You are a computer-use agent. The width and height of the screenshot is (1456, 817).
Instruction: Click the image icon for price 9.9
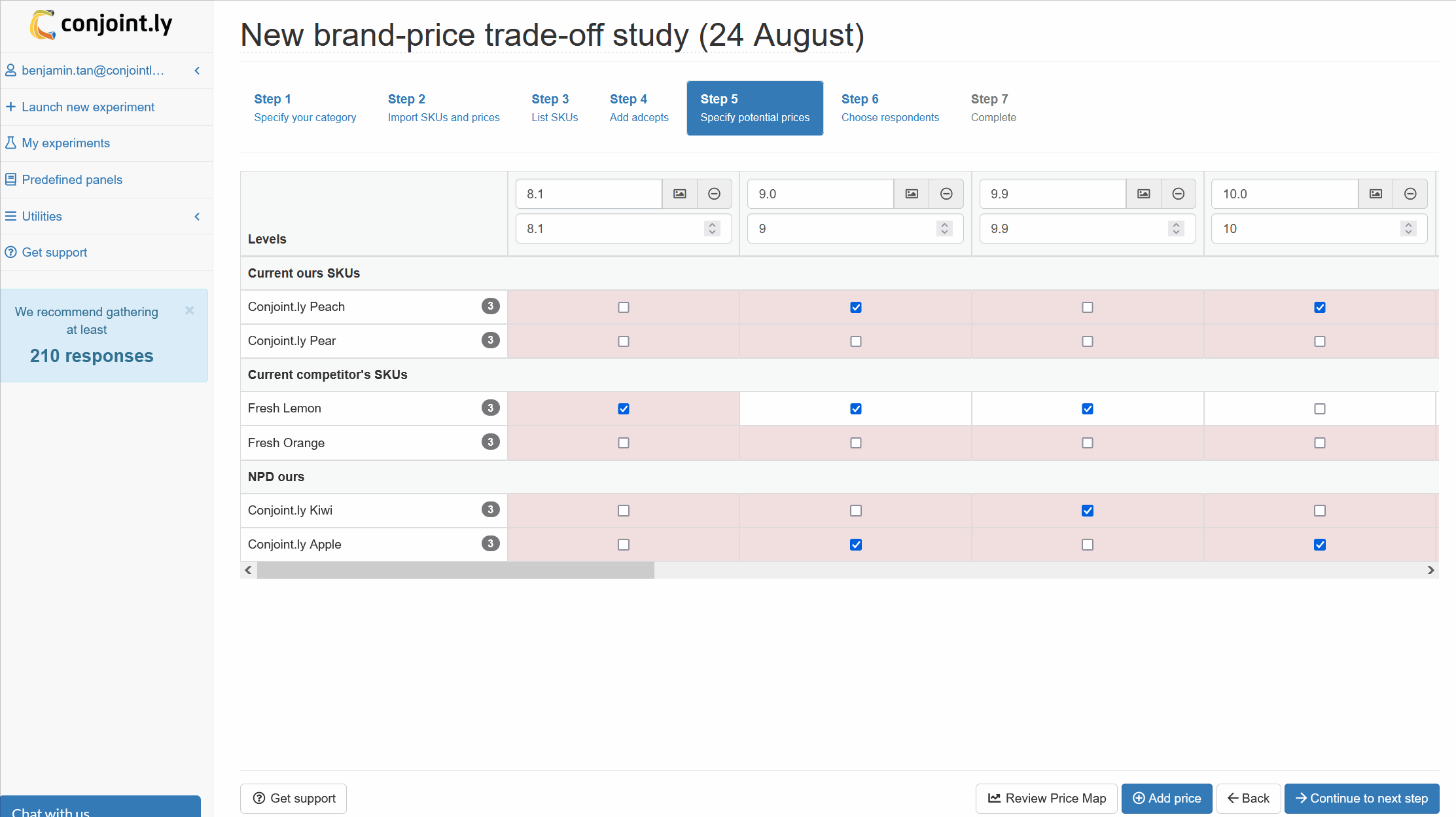(x=1144, y=194)
